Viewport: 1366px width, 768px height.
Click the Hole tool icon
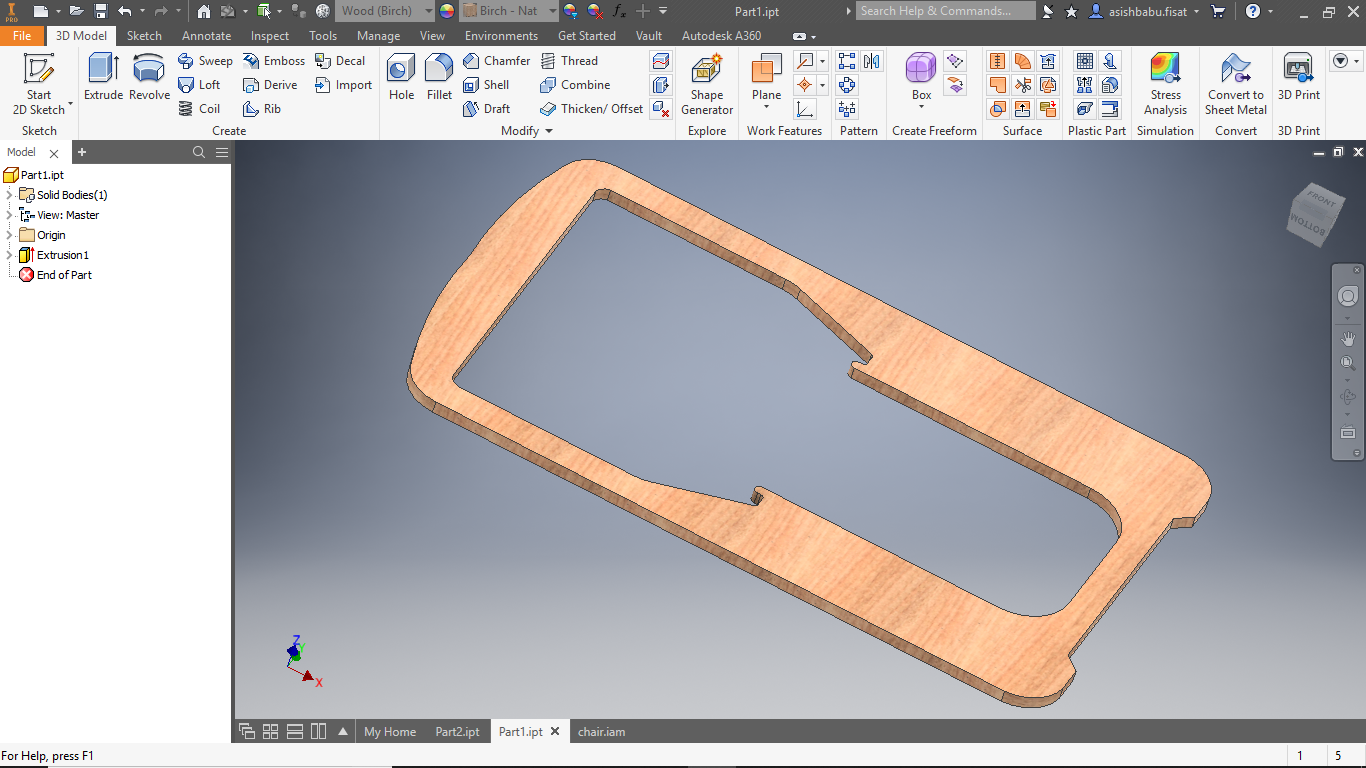click(401, 78)
